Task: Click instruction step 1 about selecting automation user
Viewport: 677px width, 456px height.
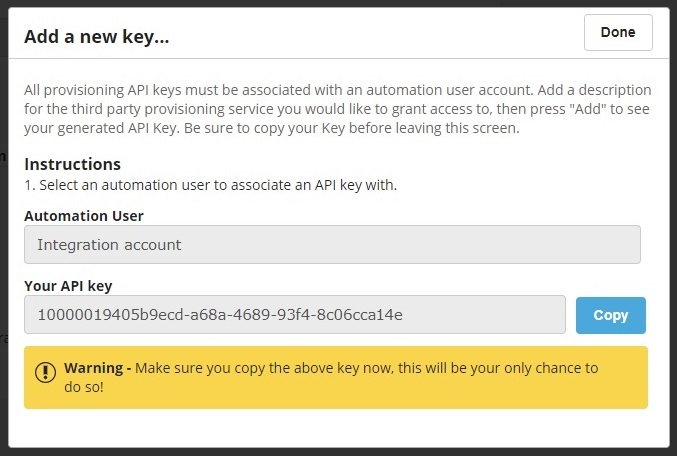Action: (x=210, y=185)
